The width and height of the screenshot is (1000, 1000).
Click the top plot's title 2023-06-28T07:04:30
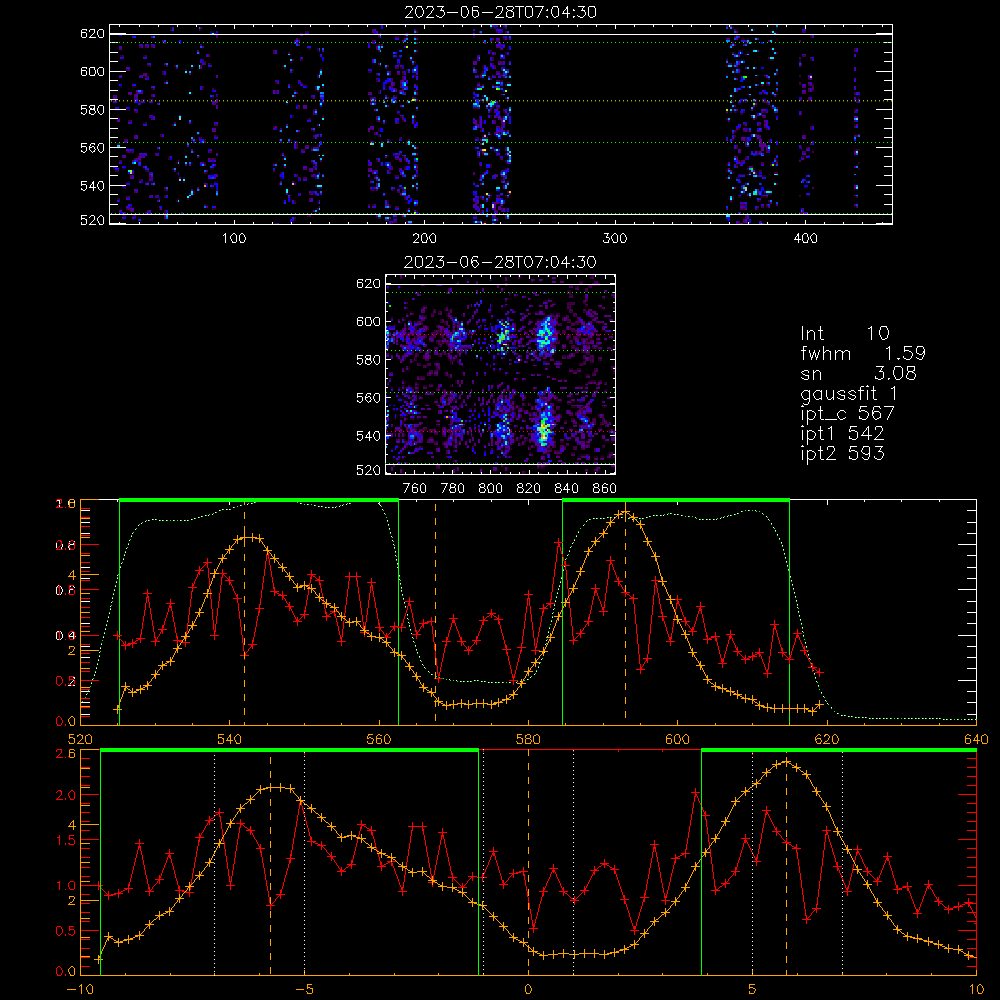point(501,12)
